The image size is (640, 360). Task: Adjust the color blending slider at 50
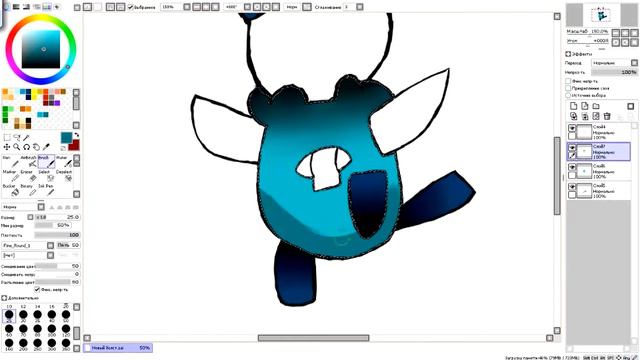(57, 266)
